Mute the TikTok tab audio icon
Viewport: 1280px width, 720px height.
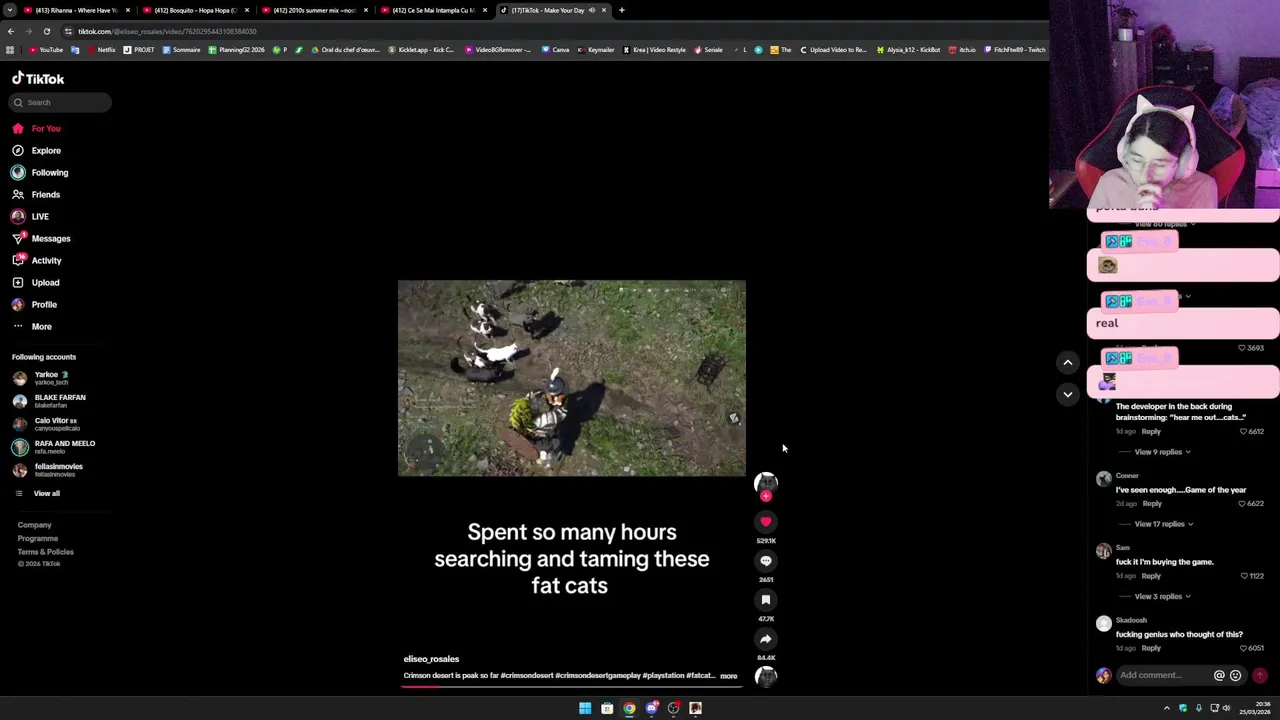pyautogui.click(x=591, y=10)
